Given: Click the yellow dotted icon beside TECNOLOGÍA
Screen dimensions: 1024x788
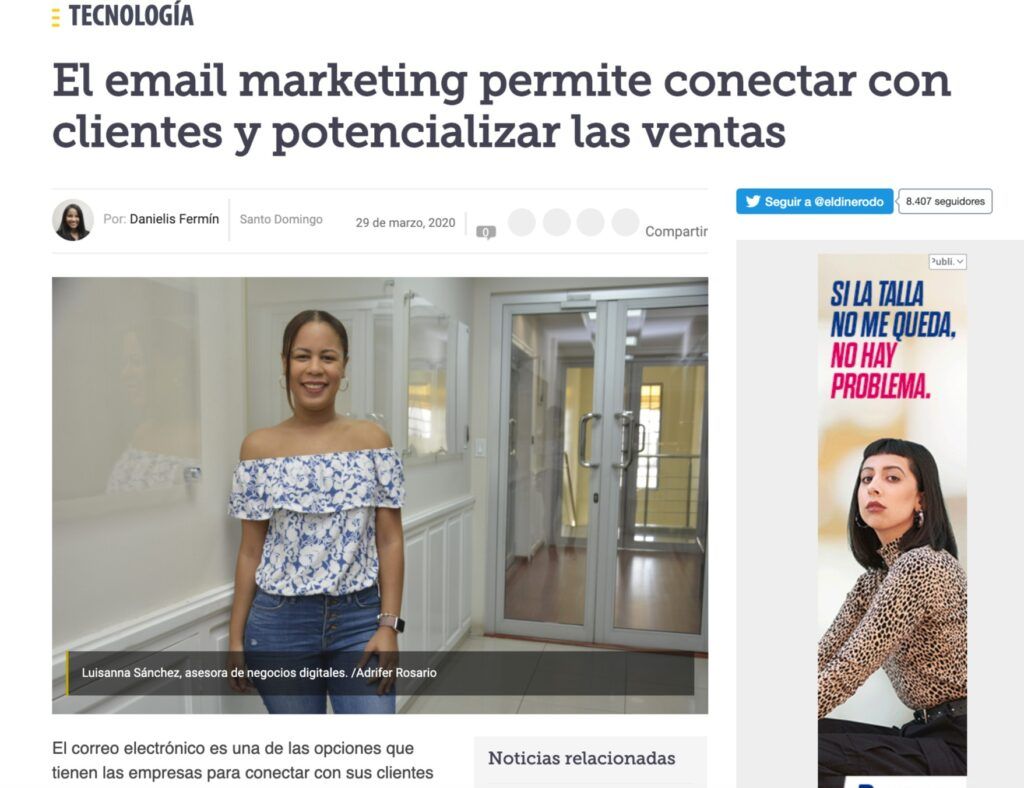Looking at the screenshot, I should (56, 18).
